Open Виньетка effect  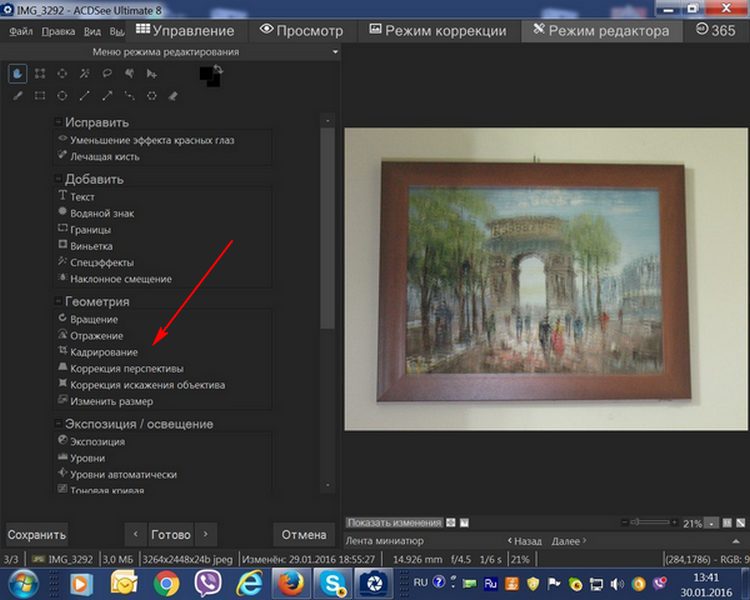pyautogui.click(x=86, y=246)
